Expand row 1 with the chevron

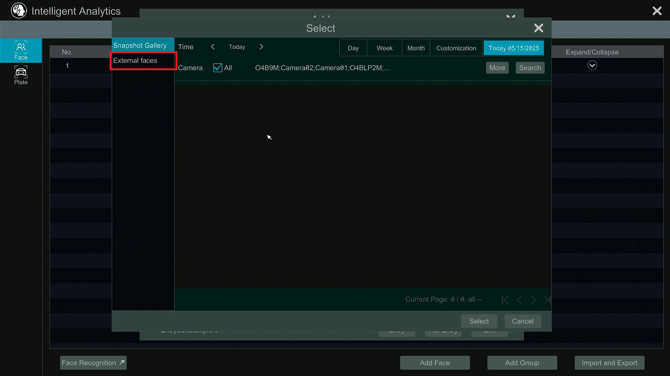pos(592,65)
